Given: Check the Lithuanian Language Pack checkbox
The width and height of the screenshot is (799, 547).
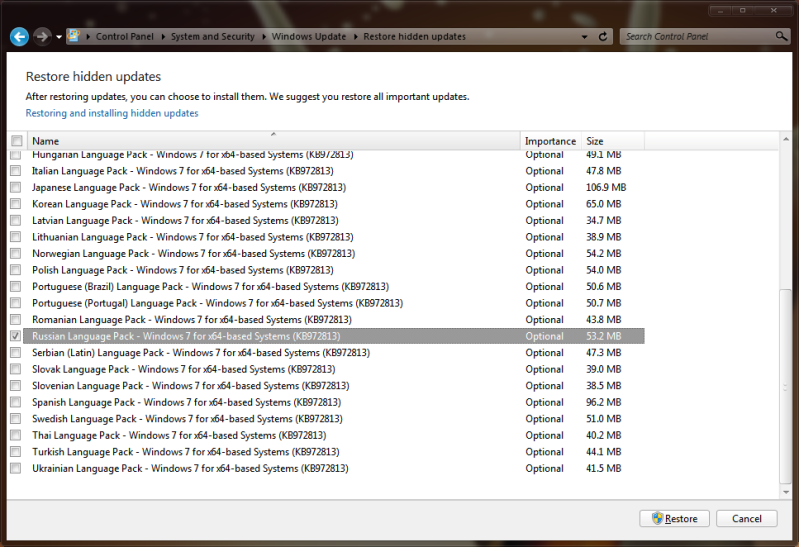Looking at the screenshot, I should point(16,237).
